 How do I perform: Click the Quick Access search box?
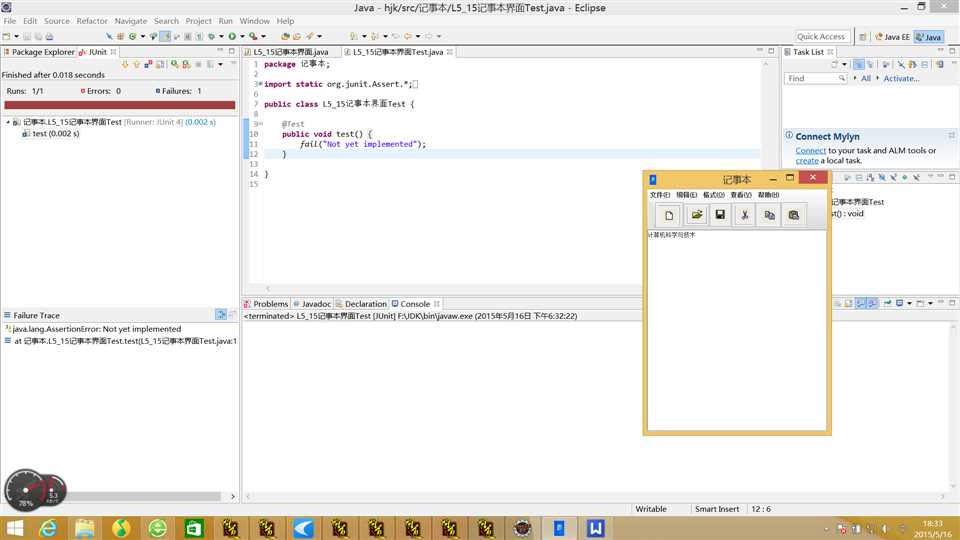click(822, 37)
